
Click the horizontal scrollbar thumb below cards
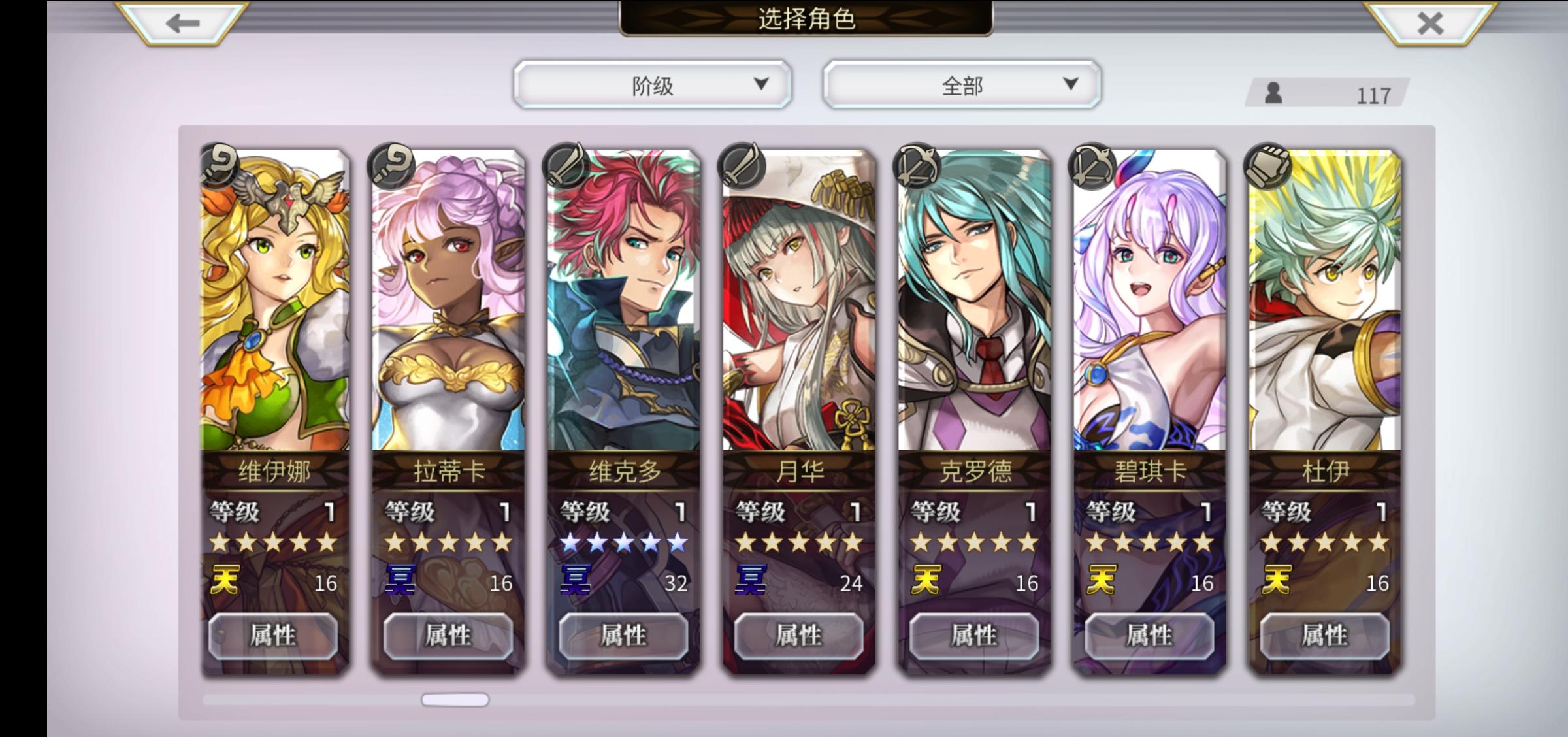click(455, 700)
